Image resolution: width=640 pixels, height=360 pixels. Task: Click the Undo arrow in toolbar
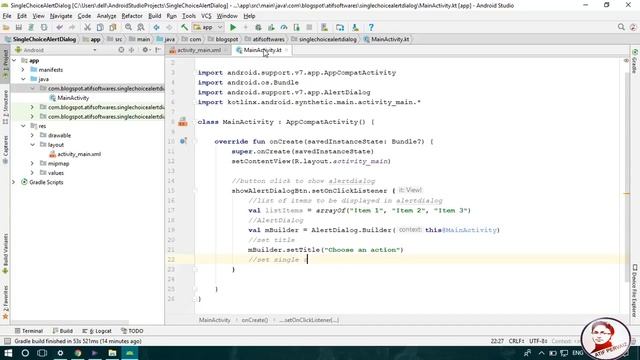(60, 27)
